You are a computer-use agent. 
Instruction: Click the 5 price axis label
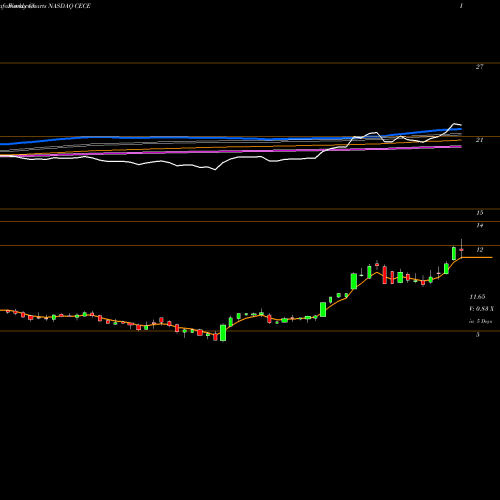[478, 335]
